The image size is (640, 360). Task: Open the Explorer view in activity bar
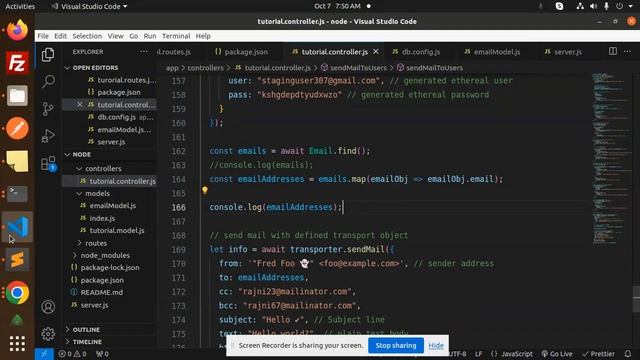[48, 55]
